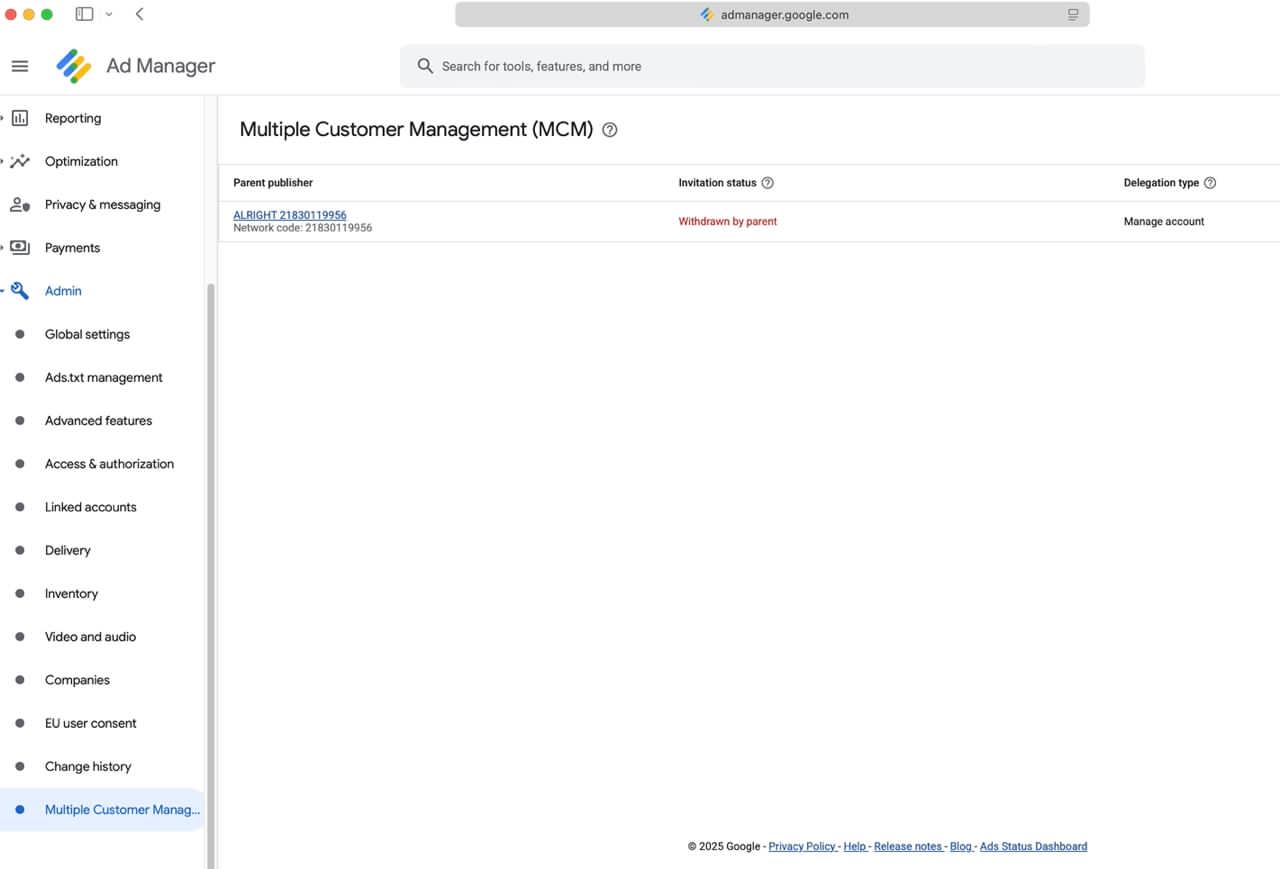1280x869 pixels.
Task: Open Global settings in Admin menu
Action: [87, 334]
